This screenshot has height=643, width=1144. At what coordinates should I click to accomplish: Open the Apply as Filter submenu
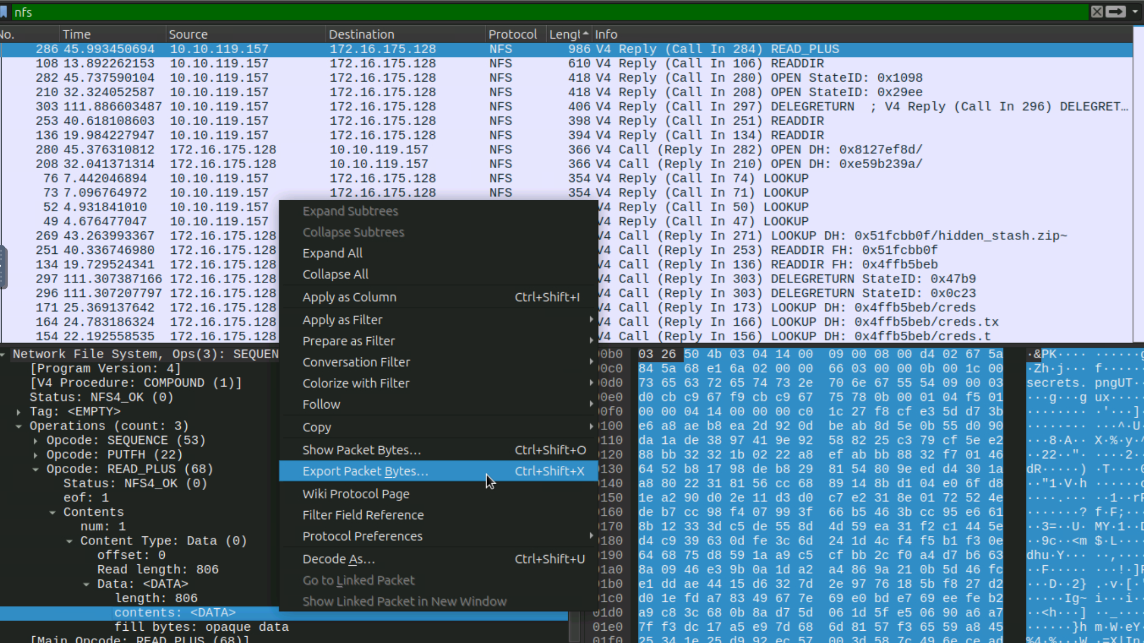coord(343,320)
